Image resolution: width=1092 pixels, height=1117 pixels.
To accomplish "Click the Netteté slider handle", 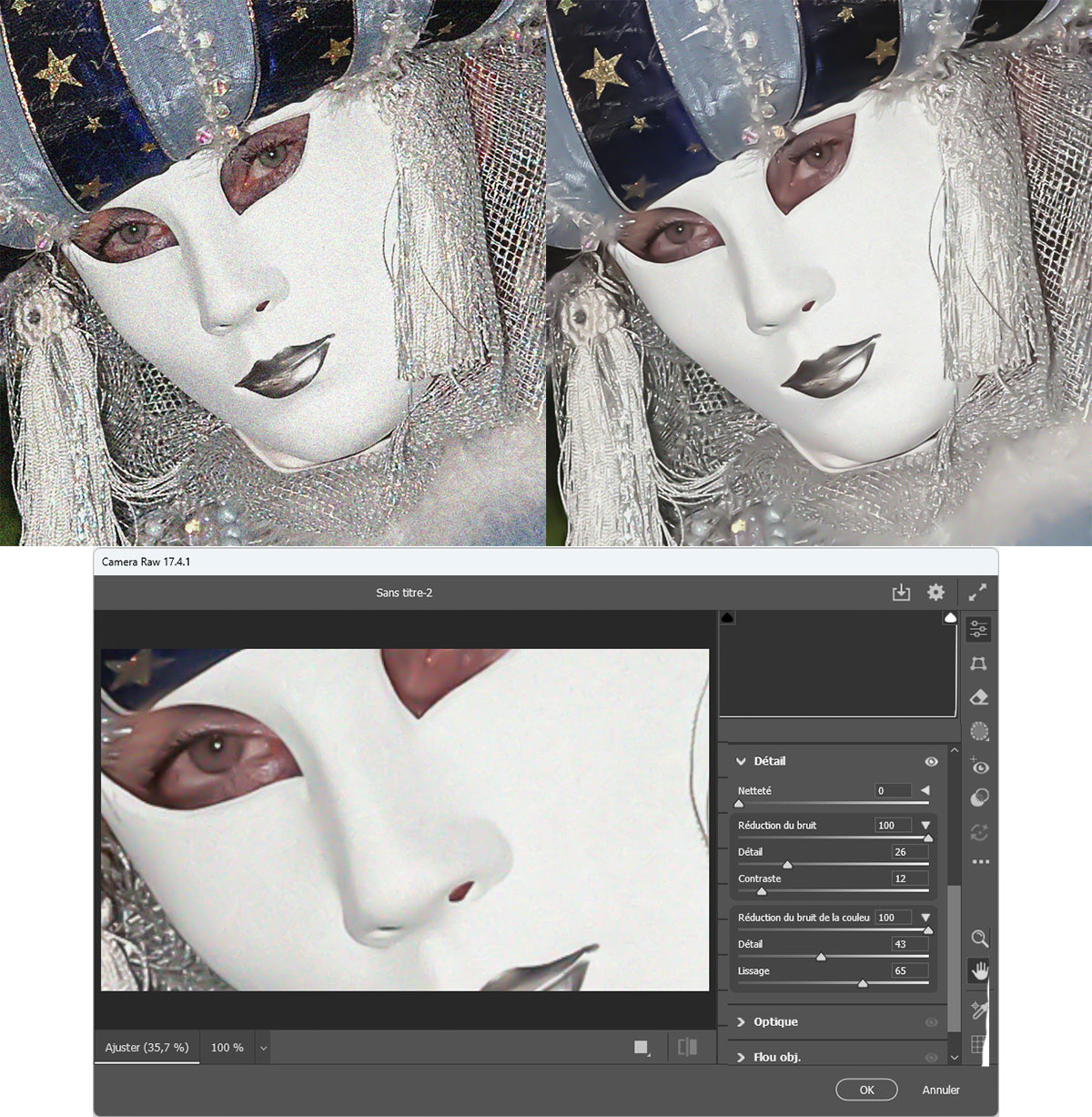I will 739,803.
